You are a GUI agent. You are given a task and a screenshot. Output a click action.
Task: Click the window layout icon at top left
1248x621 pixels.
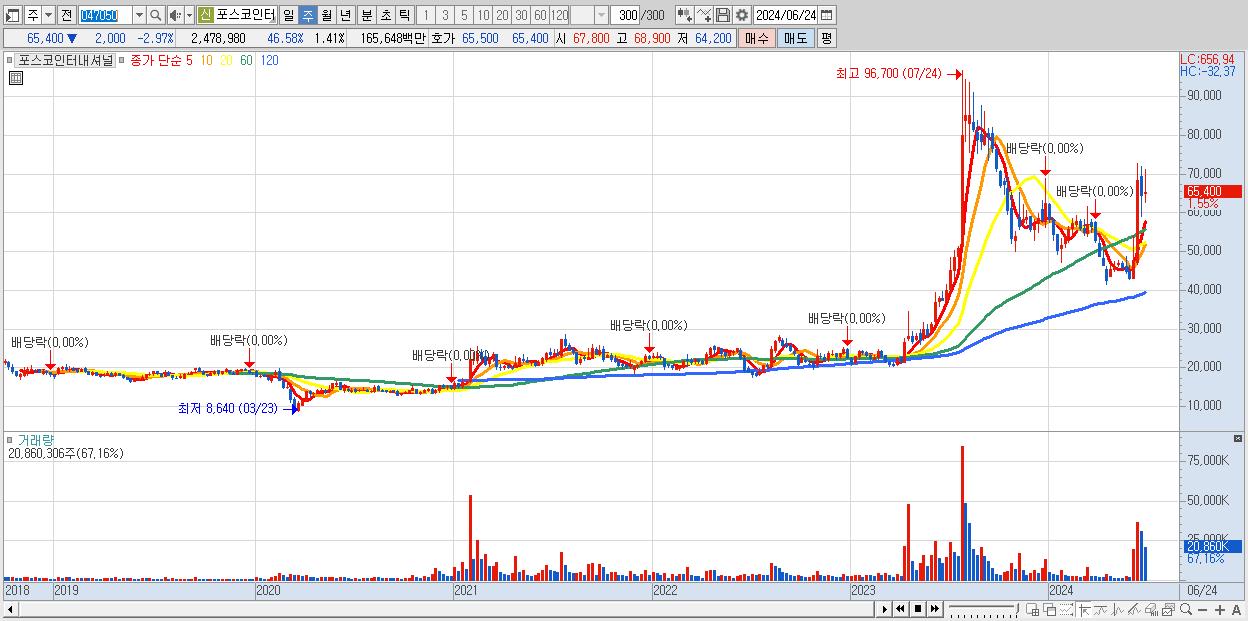click(x=13, y=15)
